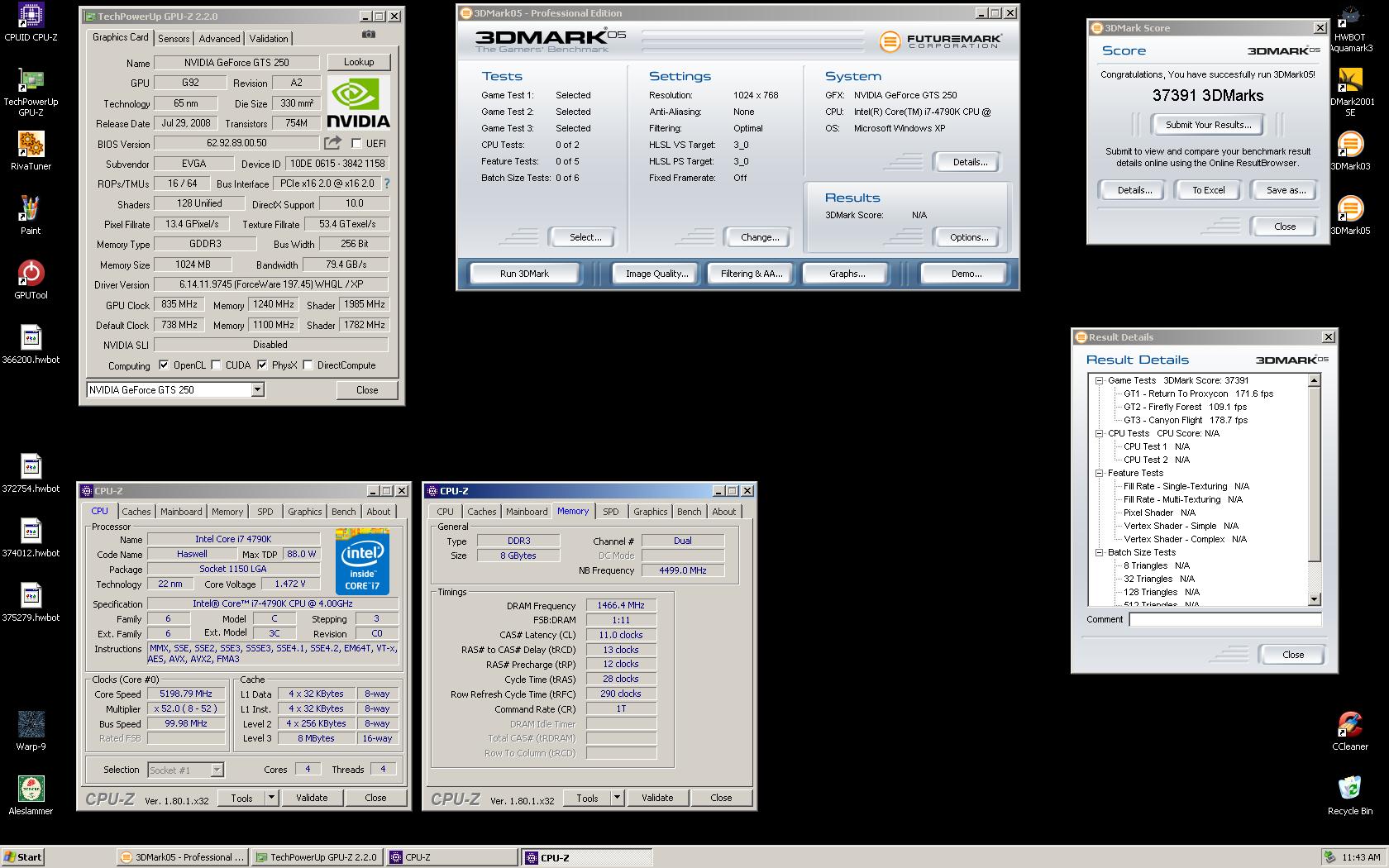The image size is (1389, 868).
Task: Click Submit Your Results button
Action: coord(1208,125)
